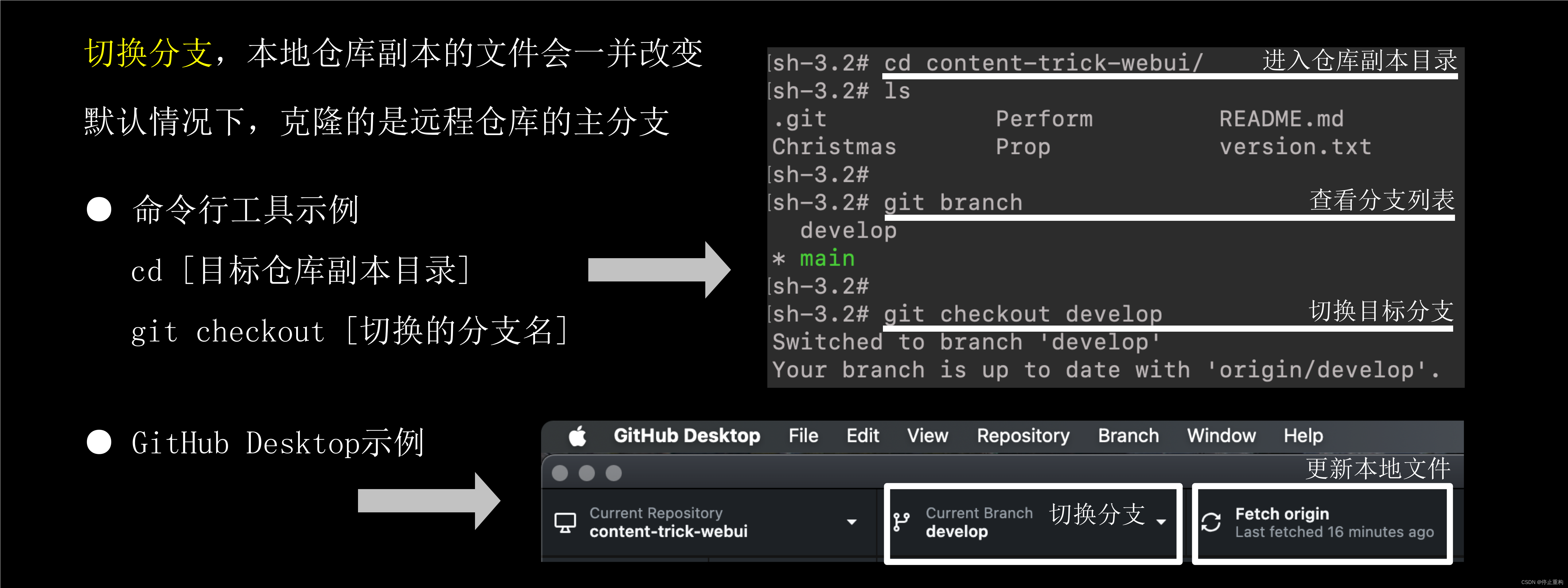The width and height of the screenshot is (1568, 588).
Task: Click the Fetch origin button
Action: coord(1322,523)
